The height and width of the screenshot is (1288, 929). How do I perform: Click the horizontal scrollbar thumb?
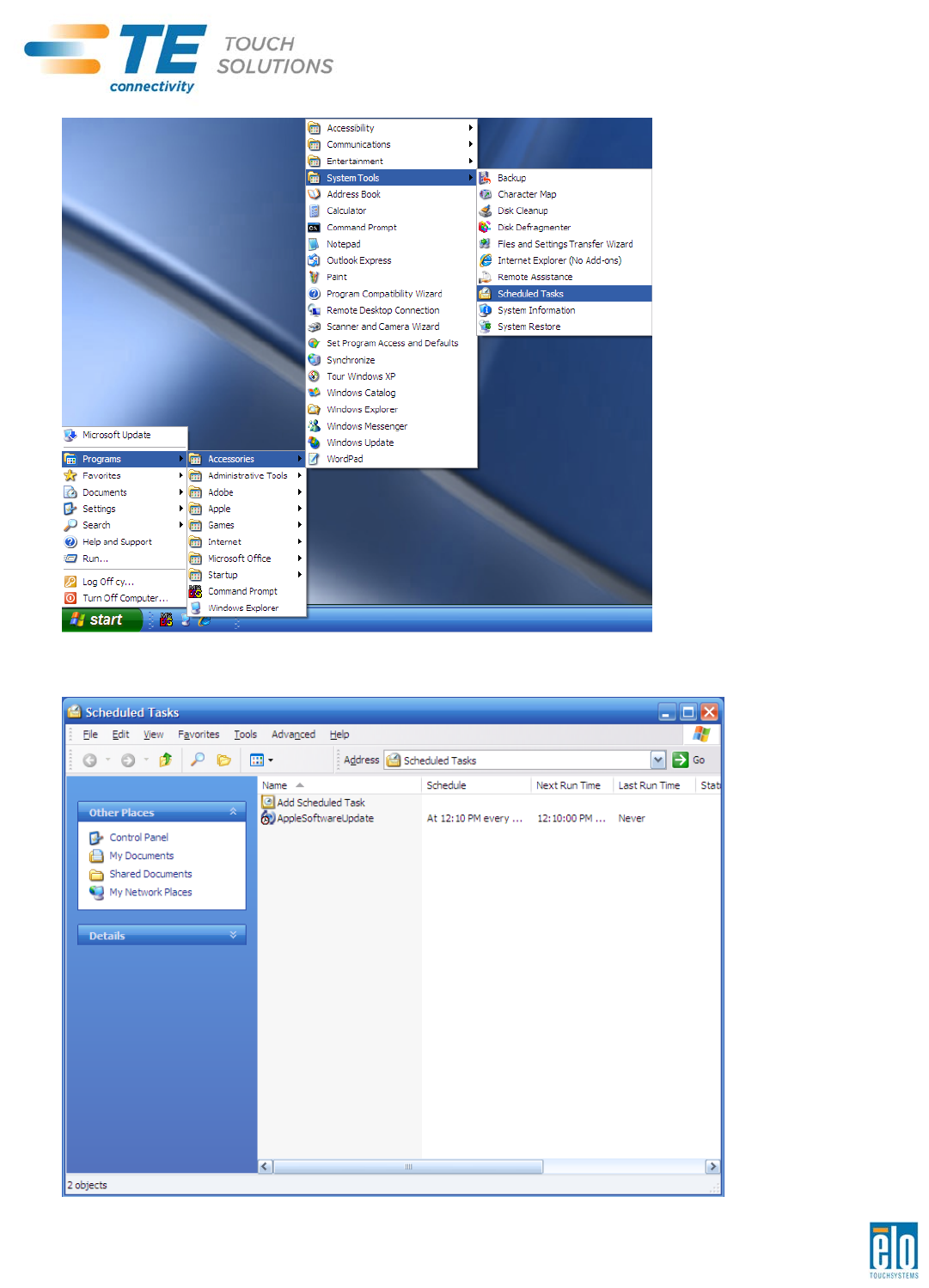(x=408, y=1167)
